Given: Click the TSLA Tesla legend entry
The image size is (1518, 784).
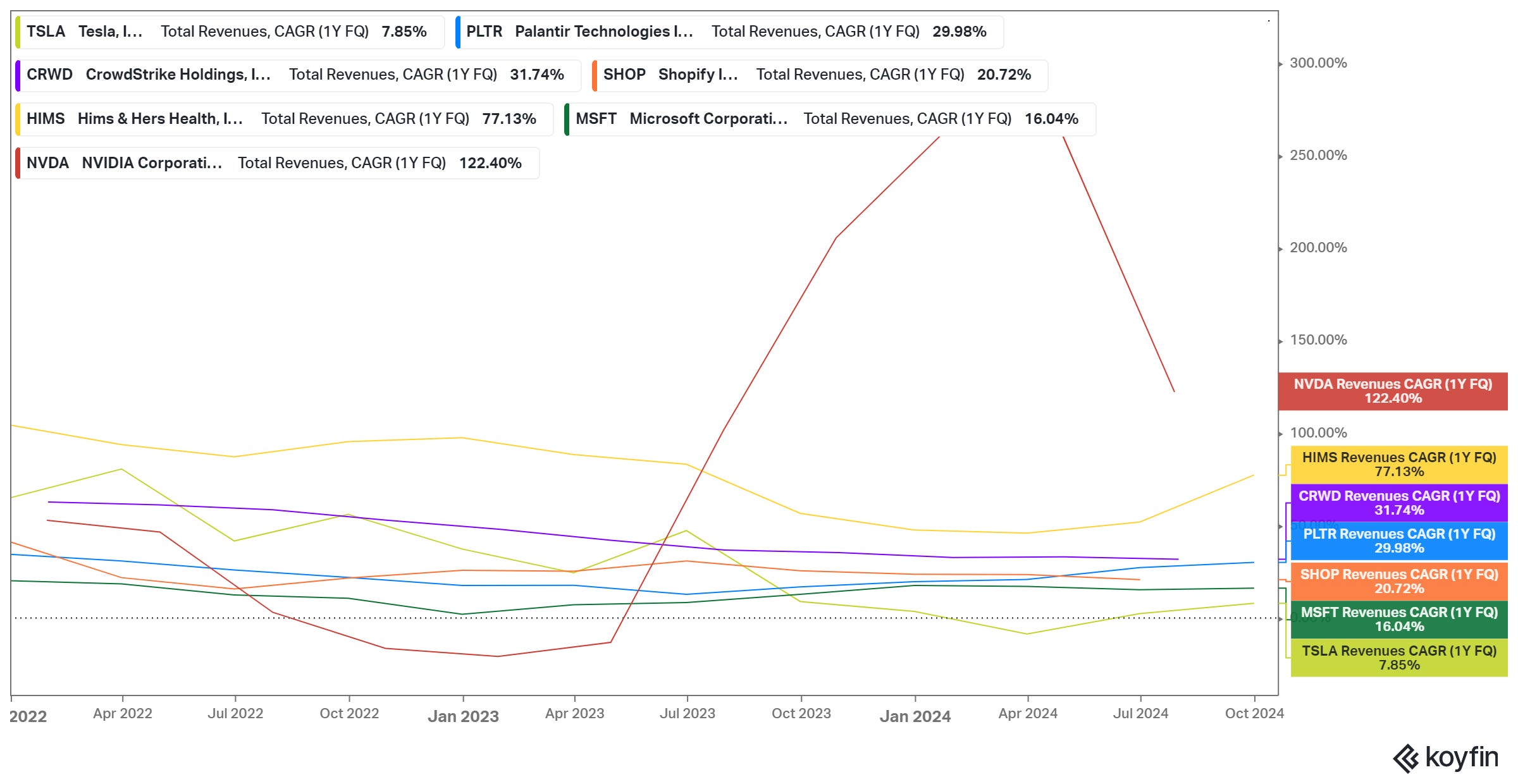Looking at the screenshot, I should 230,32.
